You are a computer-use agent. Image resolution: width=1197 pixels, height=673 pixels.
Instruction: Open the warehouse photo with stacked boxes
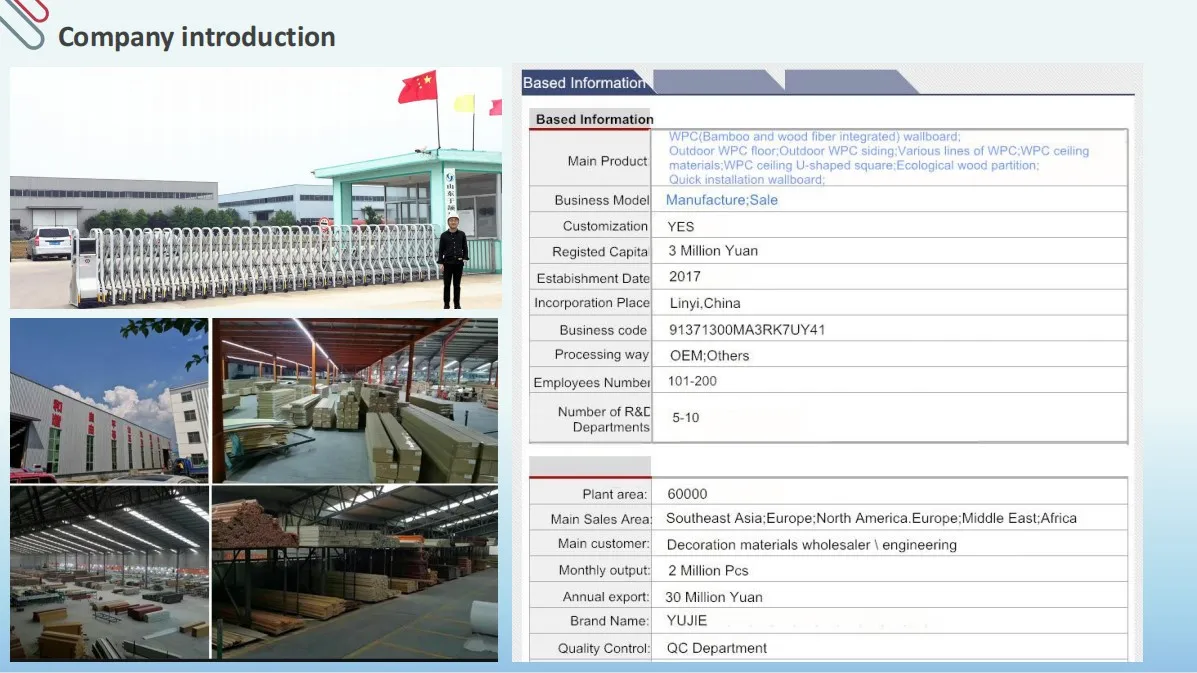point(355,401)
